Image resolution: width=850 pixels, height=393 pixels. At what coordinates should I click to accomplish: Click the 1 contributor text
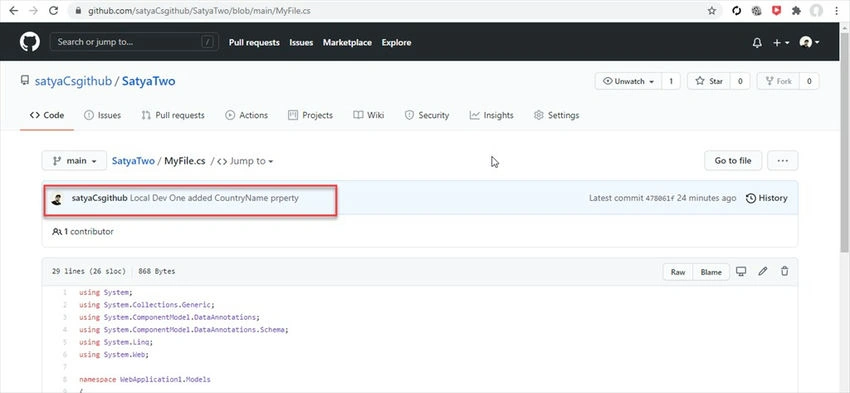point(83,231)
